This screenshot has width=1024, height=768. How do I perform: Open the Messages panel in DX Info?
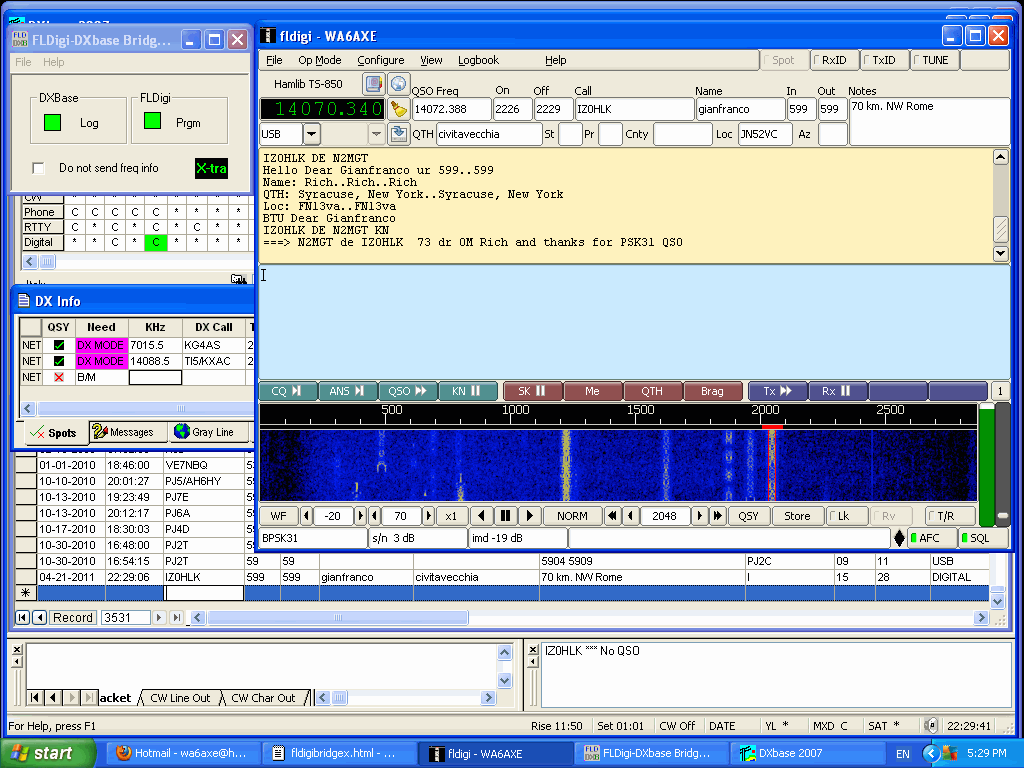(x=125, y=432)
